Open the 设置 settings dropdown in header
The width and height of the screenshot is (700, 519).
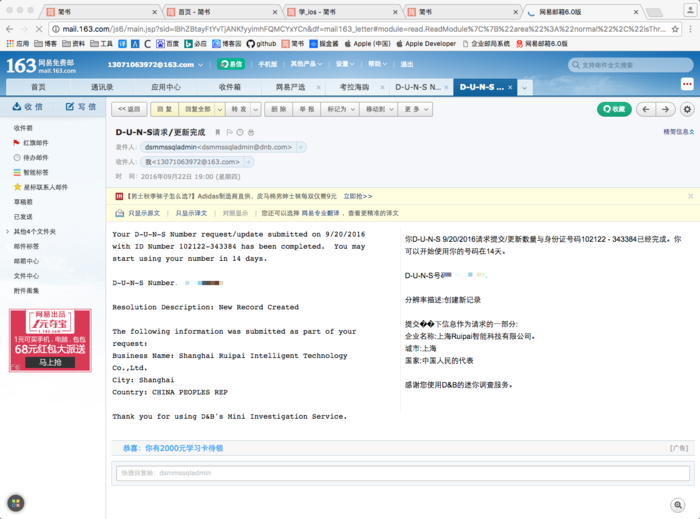coord(345,64)
